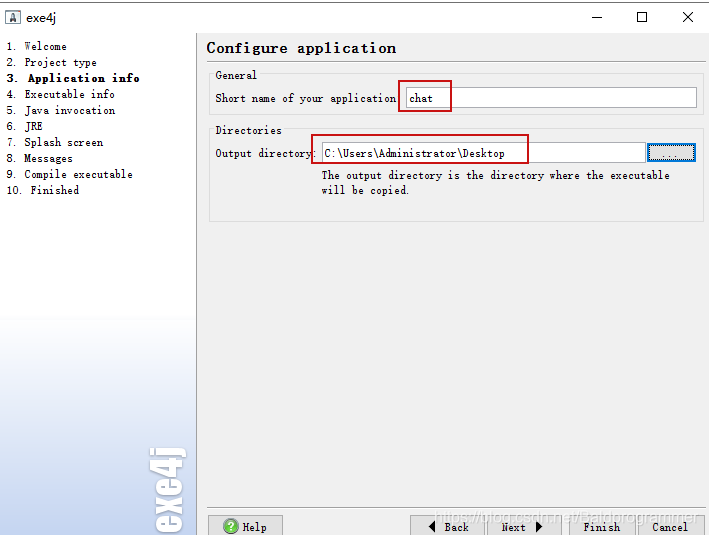709x536 pixels.
Task: Close the exe4j window
Action: point(688,18)
